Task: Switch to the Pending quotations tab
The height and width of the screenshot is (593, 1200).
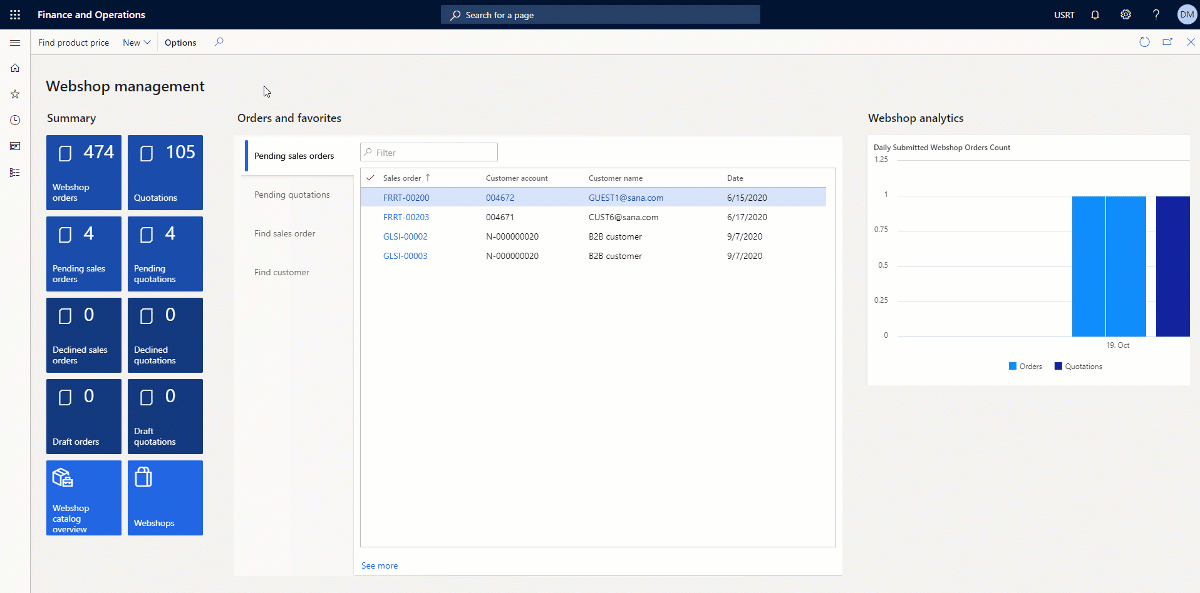Action: (292, 195)
